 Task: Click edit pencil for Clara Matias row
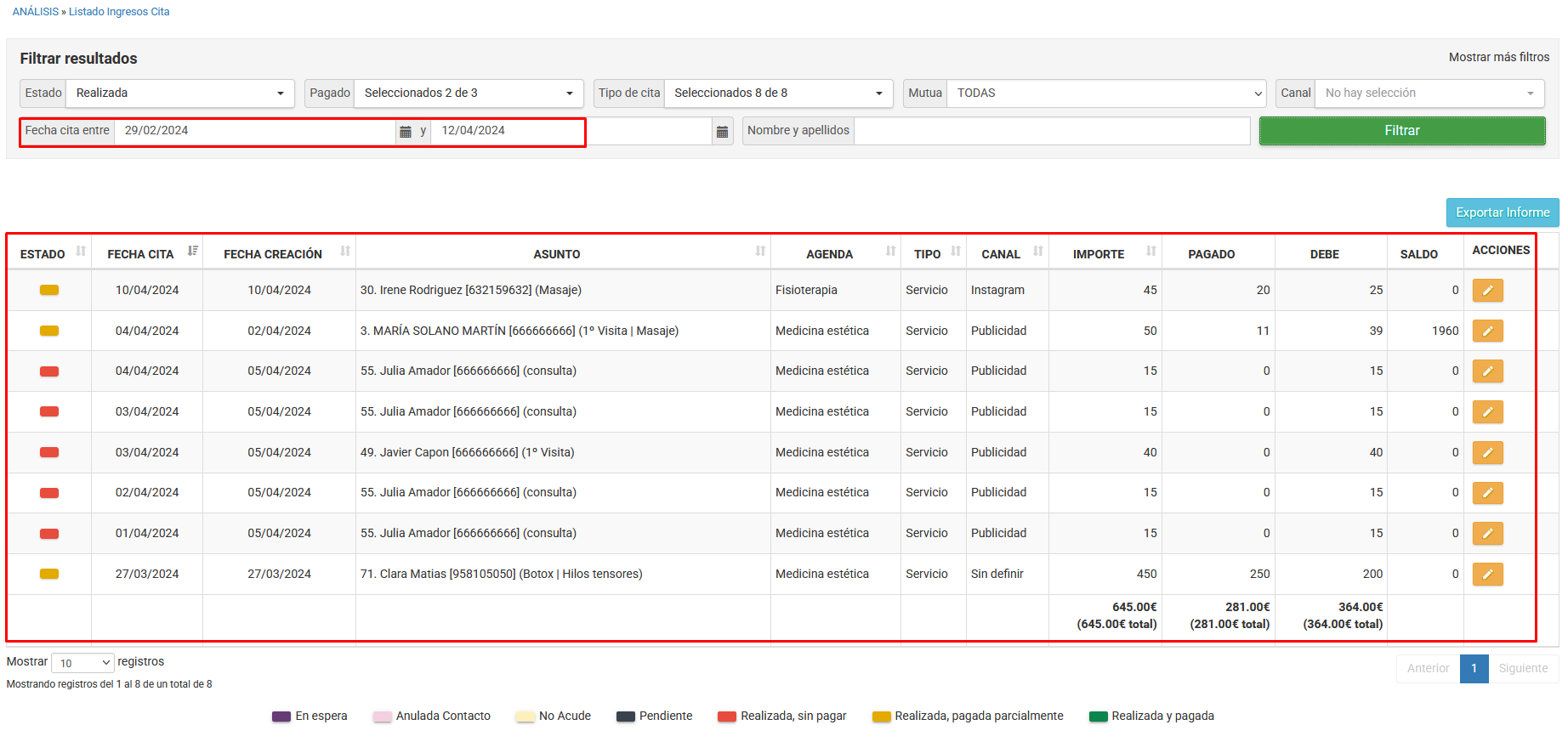point(1487,575)
